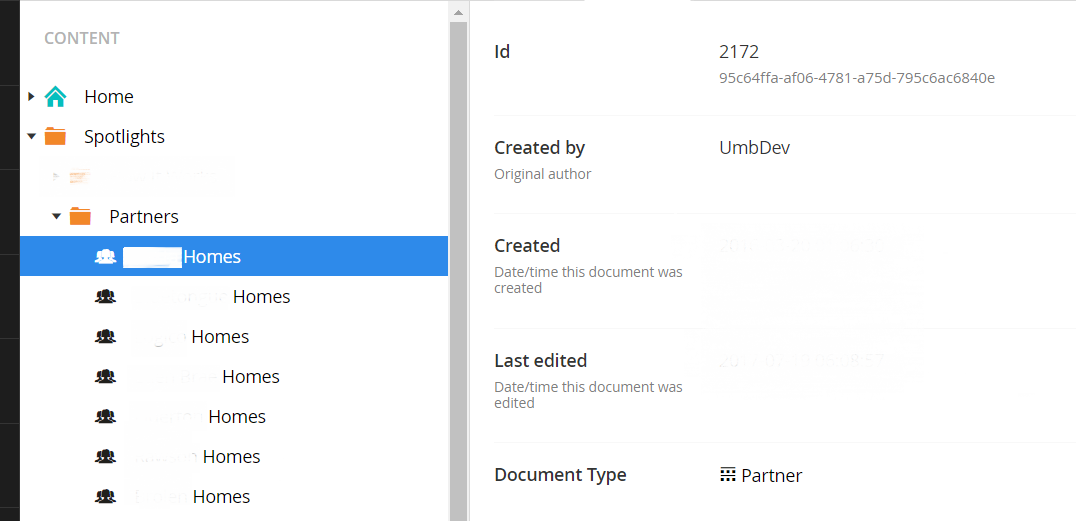Collapse the Spotlights tree node

[31, 137]
